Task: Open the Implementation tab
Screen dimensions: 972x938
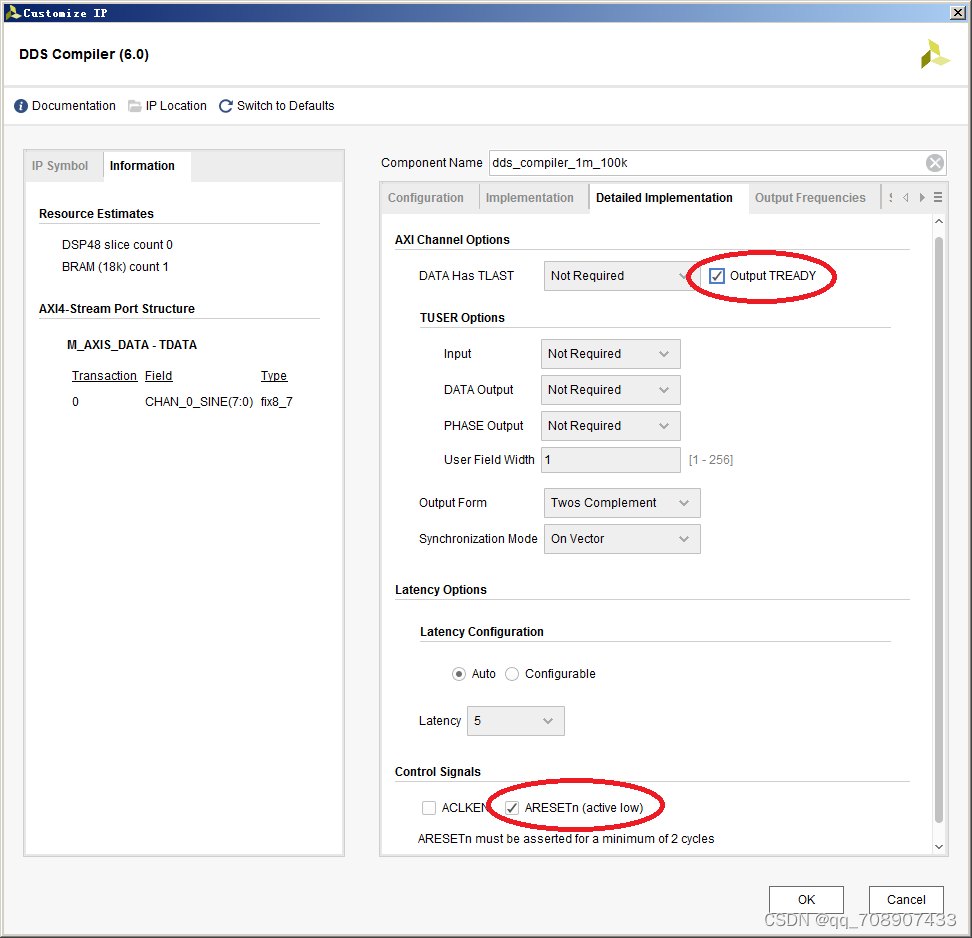Action: tap(529, 198)
